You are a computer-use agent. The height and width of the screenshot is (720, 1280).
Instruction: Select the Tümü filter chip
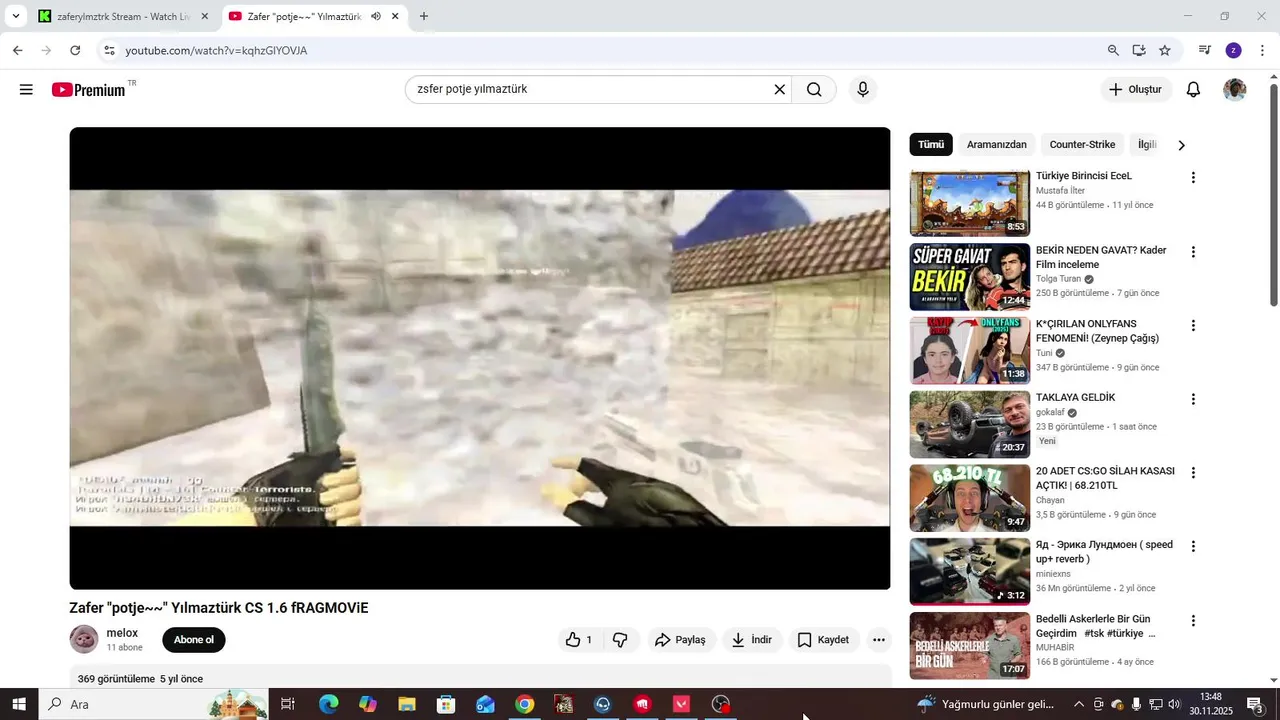pyautogui.click(x=931, y=145)
